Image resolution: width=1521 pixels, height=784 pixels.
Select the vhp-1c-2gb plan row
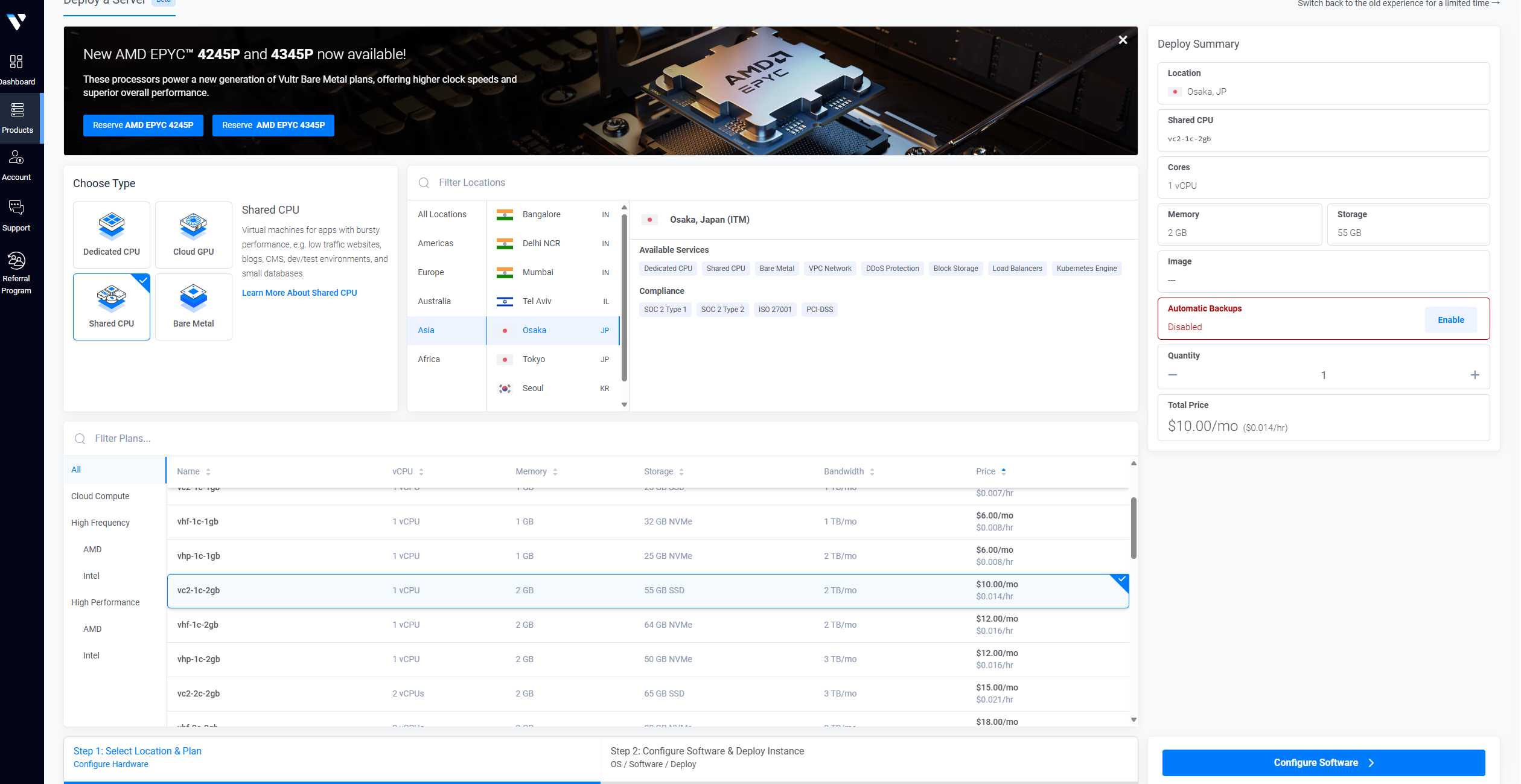click(648, 660)
